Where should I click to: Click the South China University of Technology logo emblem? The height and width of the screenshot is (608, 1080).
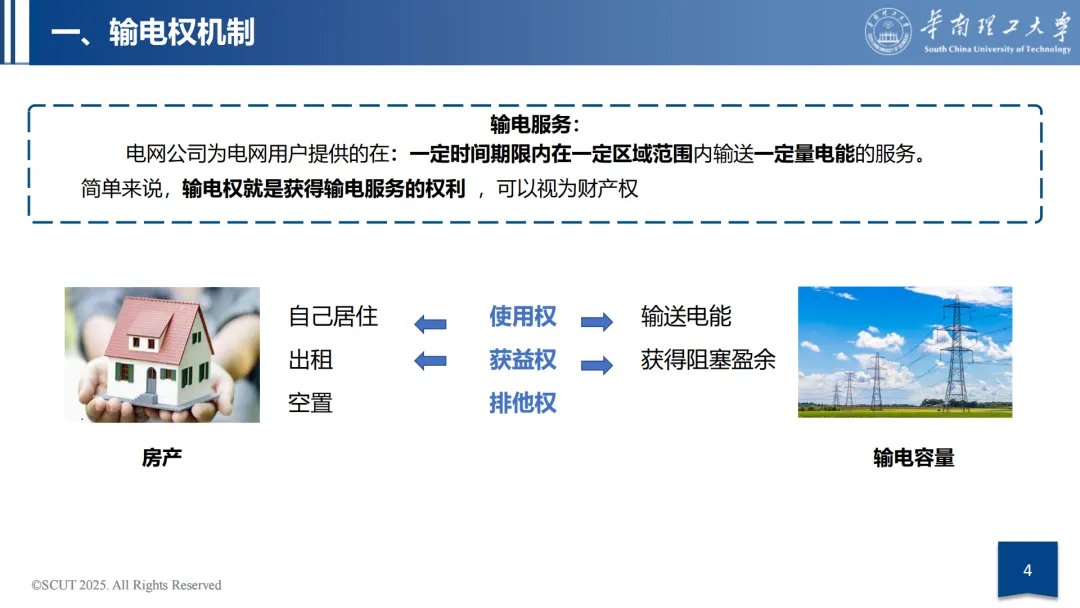(888, 32)
